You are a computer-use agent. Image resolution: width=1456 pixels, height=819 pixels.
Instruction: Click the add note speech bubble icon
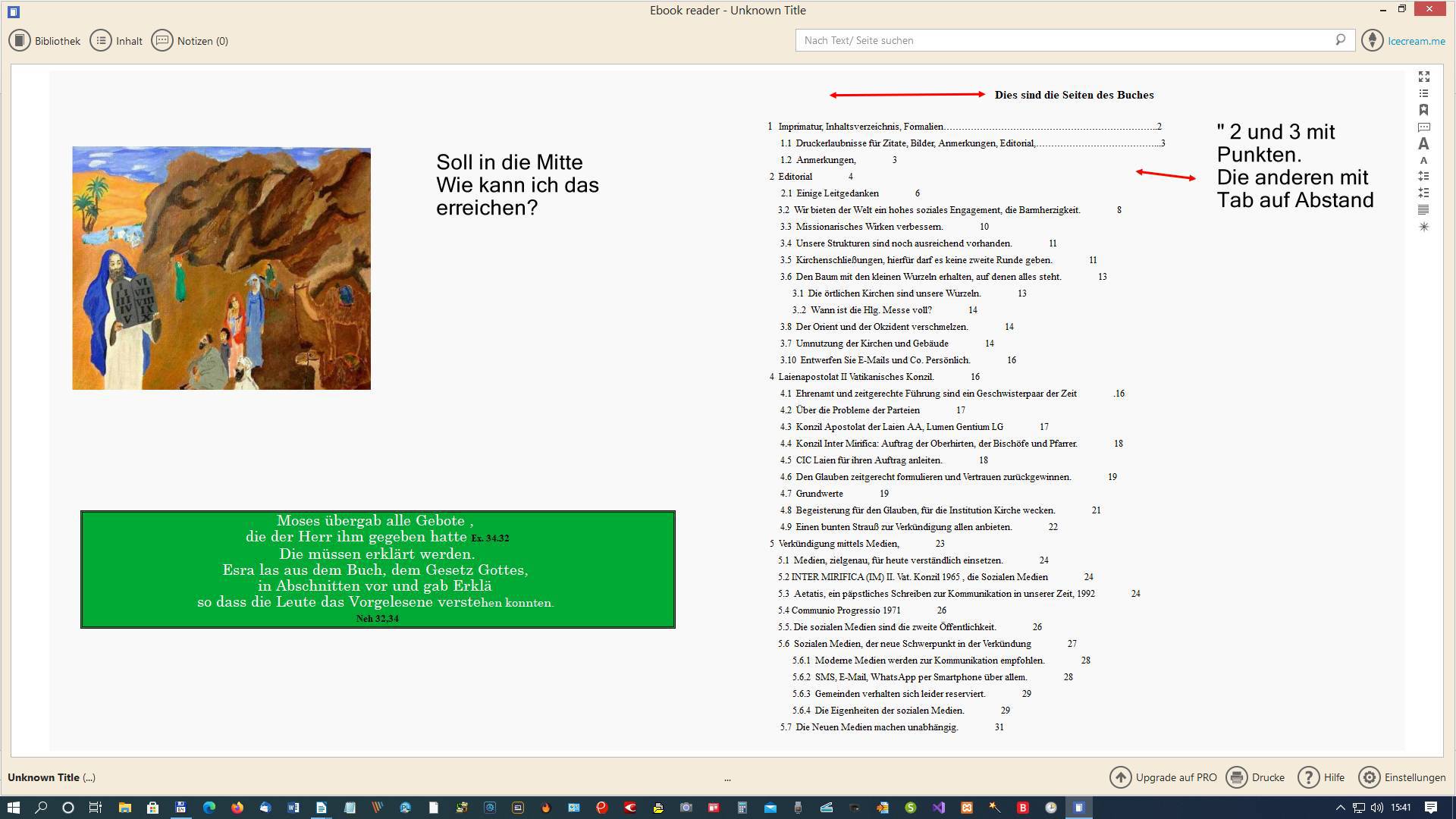pyautogui.click(x=1423, y=127)
